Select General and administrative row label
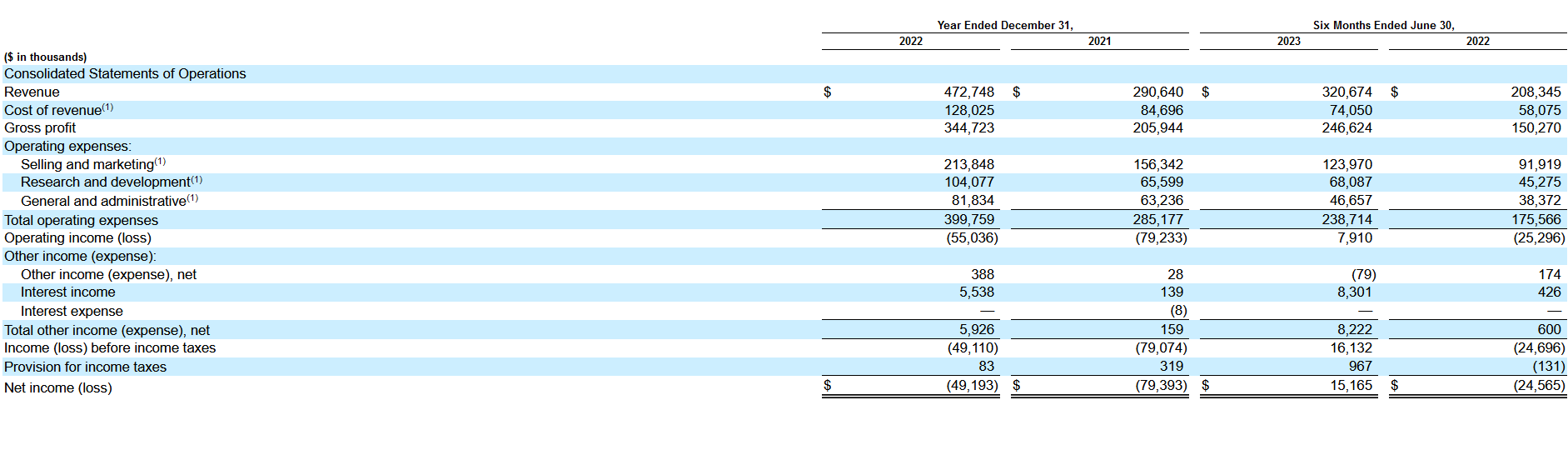Viewport: 1568px width, 475px height. (109, 201)
